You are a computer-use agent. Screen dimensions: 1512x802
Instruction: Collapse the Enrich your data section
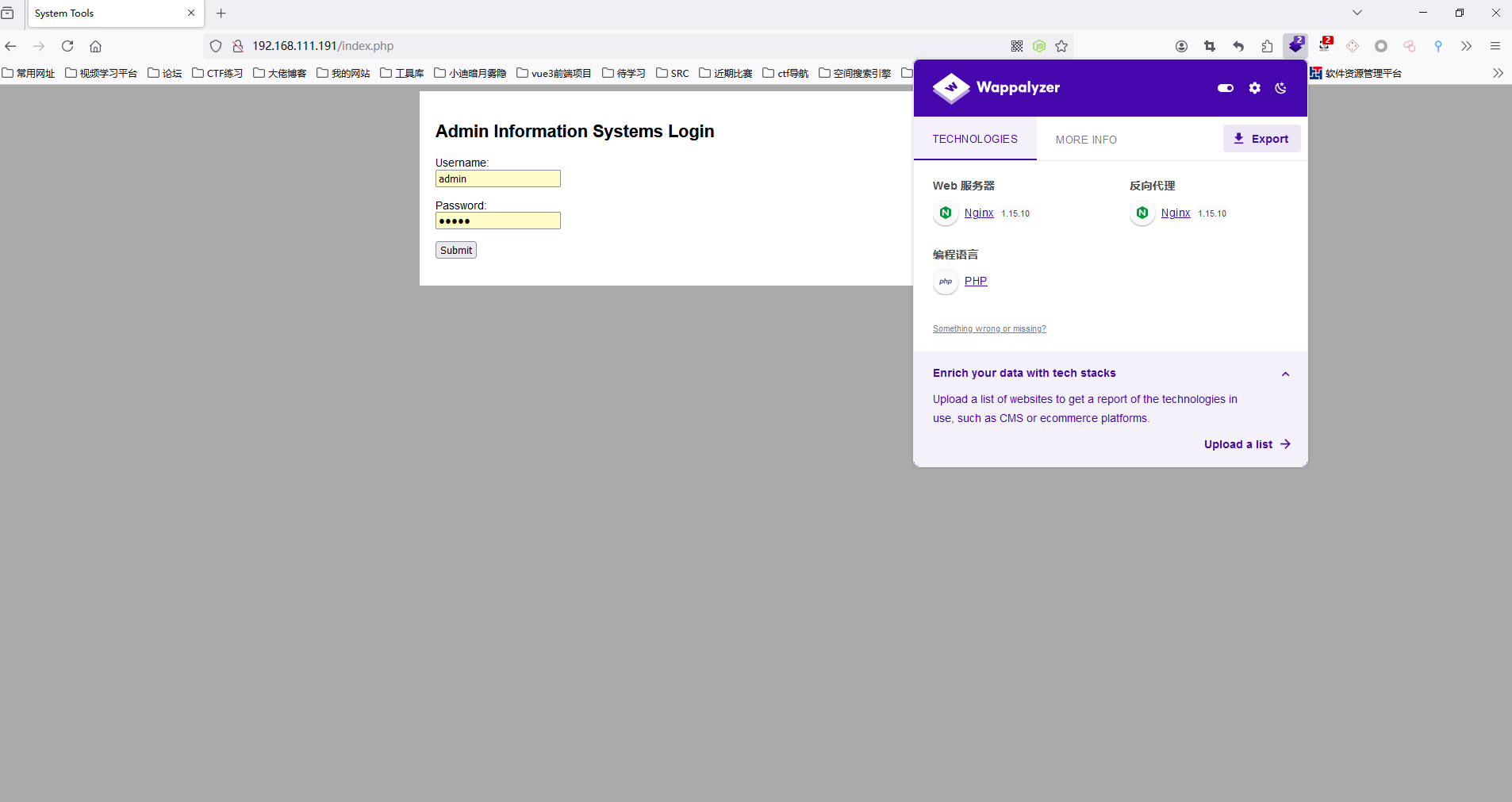pyautogui.click(x=1285, y=374)
